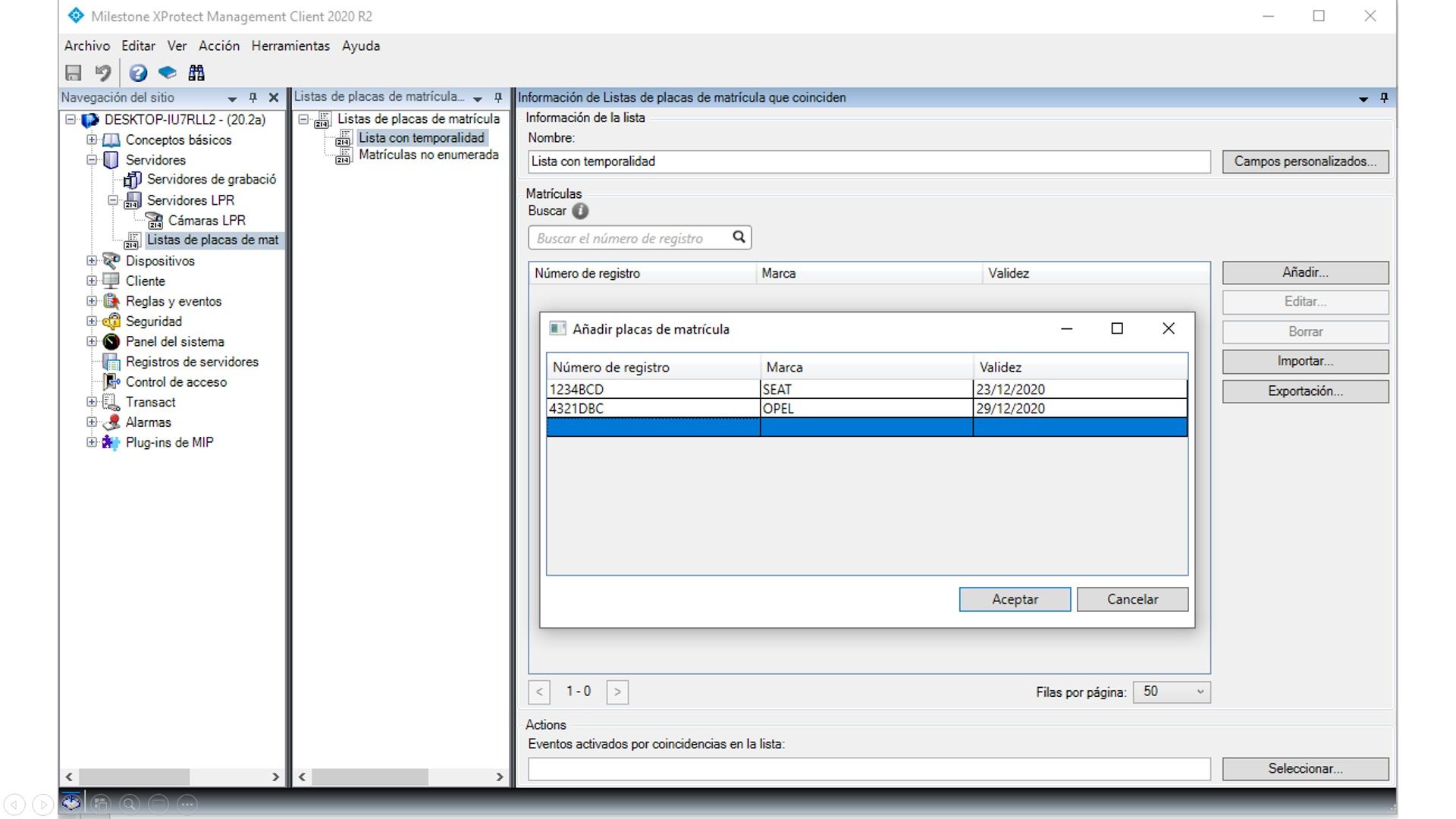The width and height of the screenshot is (1456, 819).
Task: Open Filas por página dropdown
Action: coord(1172,692)
